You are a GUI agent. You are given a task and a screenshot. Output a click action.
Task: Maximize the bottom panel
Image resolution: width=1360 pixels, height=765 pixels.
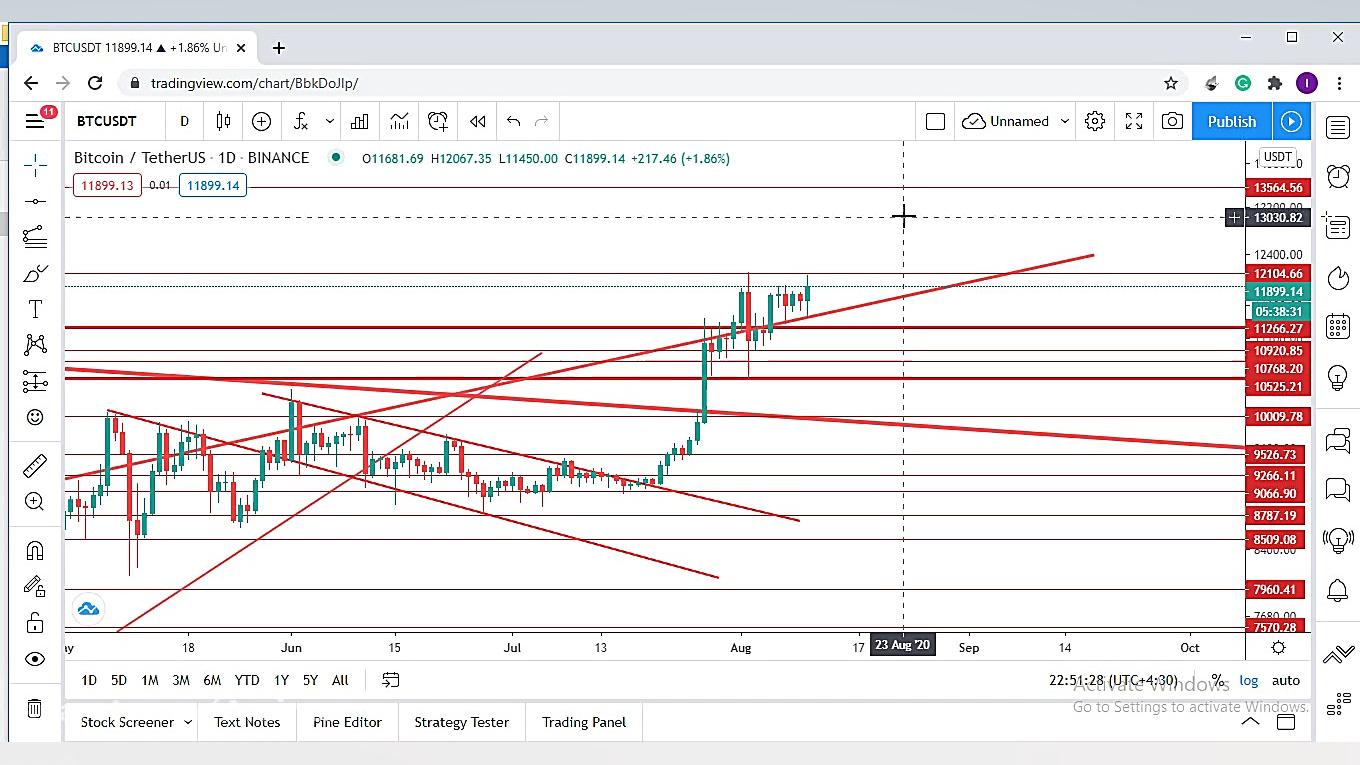[x=1286, y=722]
